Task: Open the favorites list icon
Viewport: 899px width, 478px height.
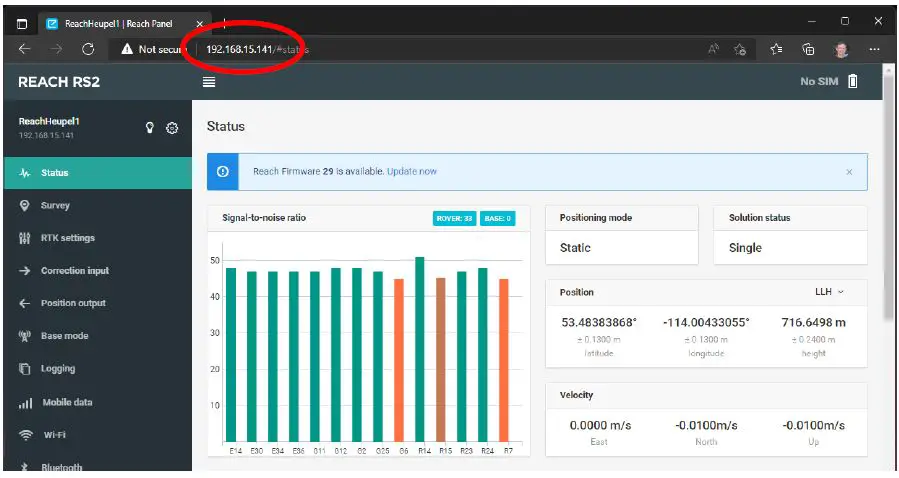Action: (x=776, y=49)
